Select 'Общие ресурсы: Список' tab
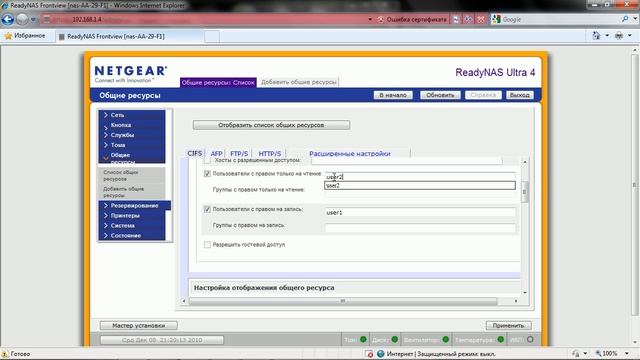640x360 pixels. click(218, 82)
